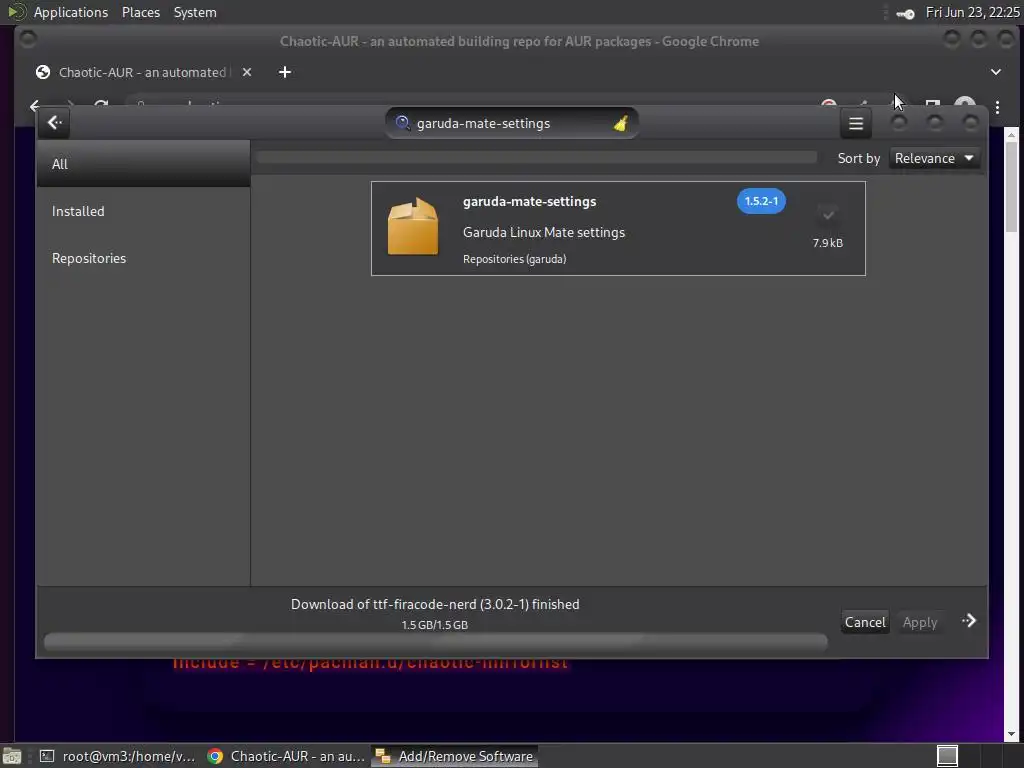Click the Garuda logo next to Applications

[16, 12]
